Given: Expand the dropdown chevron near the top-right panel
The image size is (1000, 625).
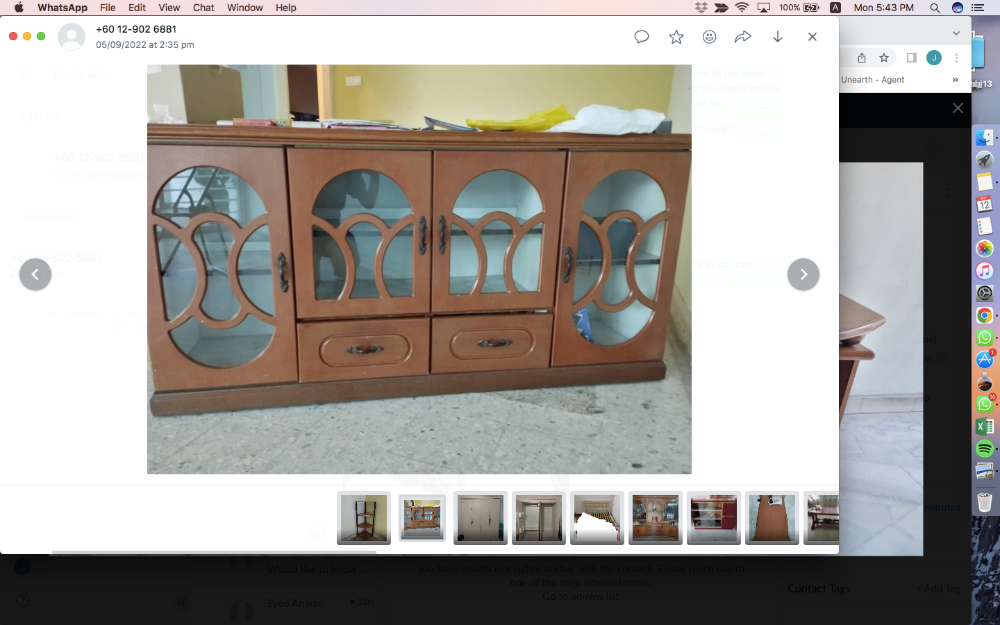Looking at the screenshot, I should [x=955, y=31].
